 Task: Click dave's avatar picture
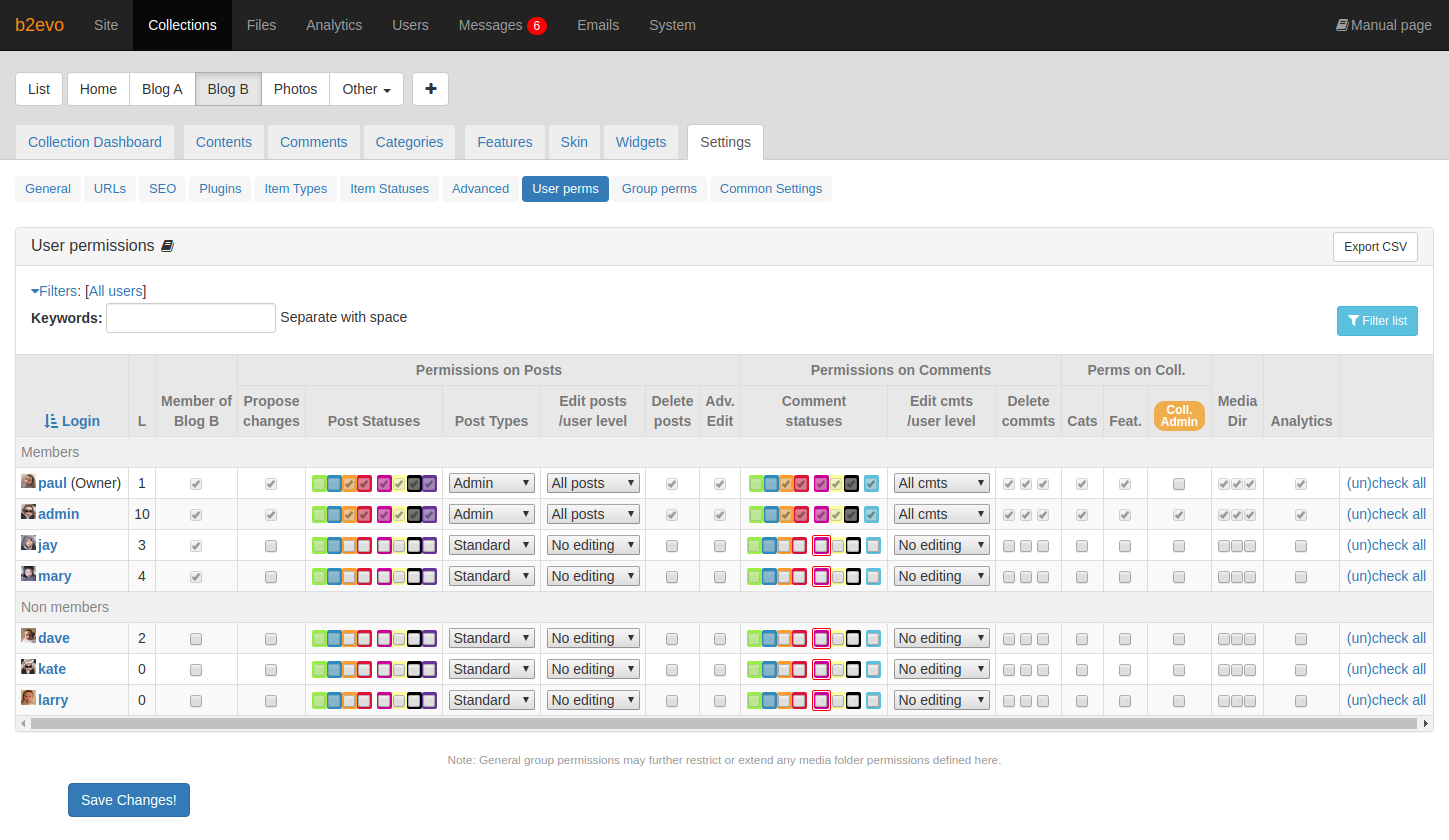pos(28,637)
